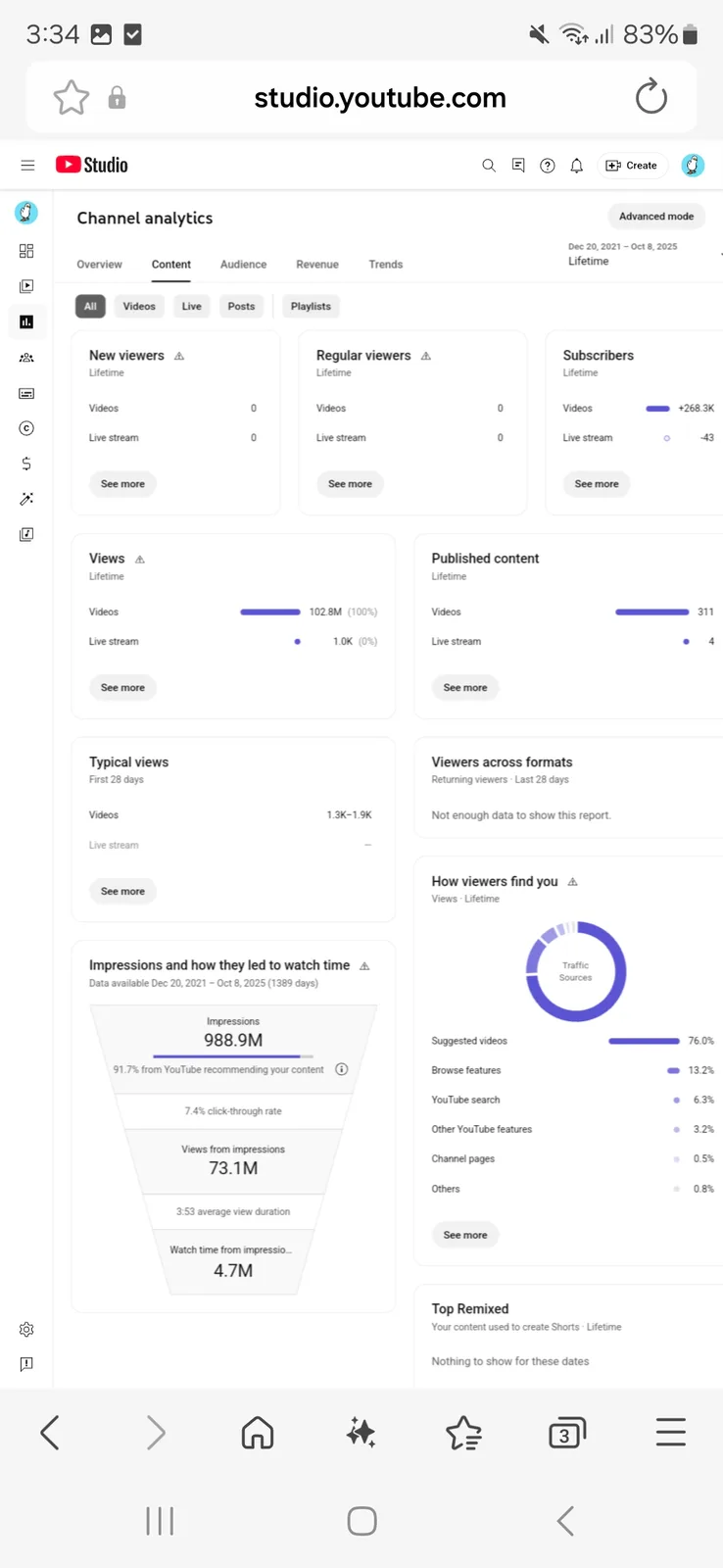Image resolution: width=723 pixels, height=1568 pixels.
Task: Open the browser tabs counter
Action: pos(566,1433)
